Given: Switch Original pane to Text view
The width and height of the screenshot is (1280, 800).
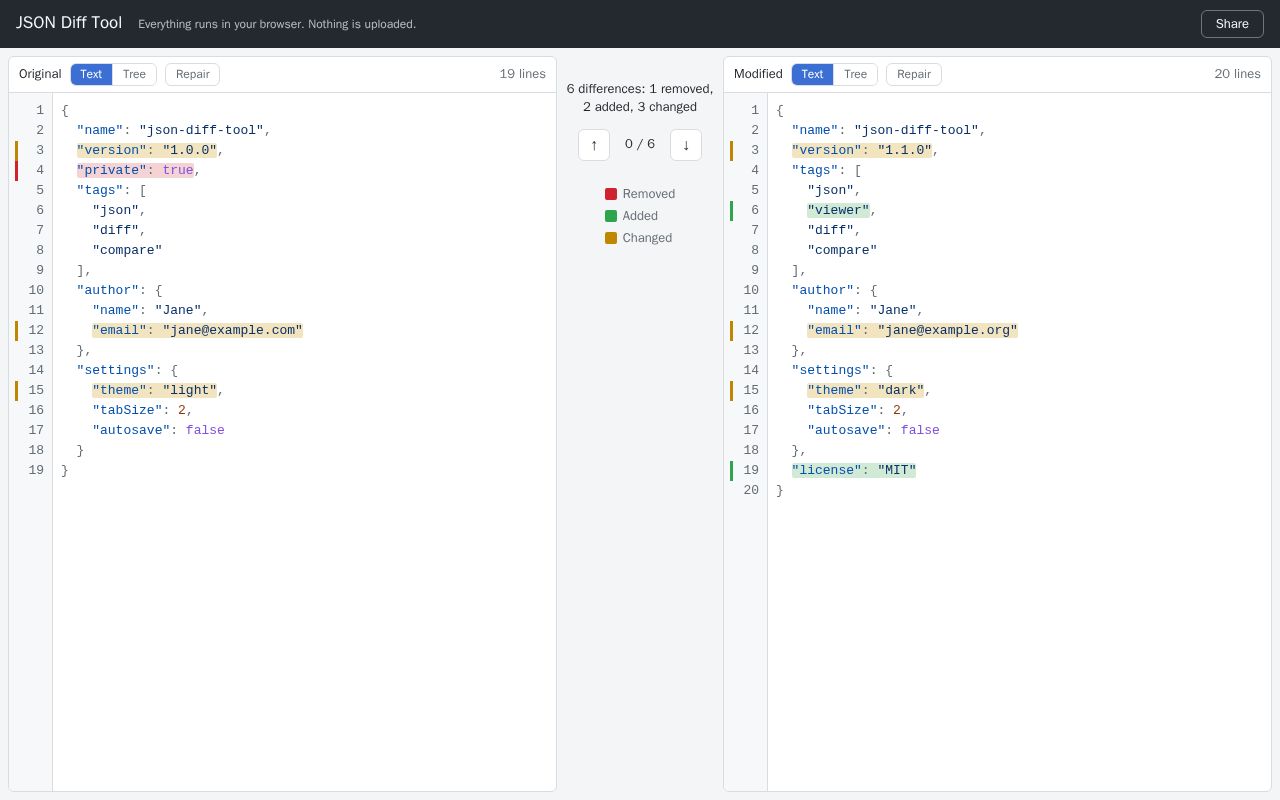Looking at the screenshot, I should pos(91,74).
